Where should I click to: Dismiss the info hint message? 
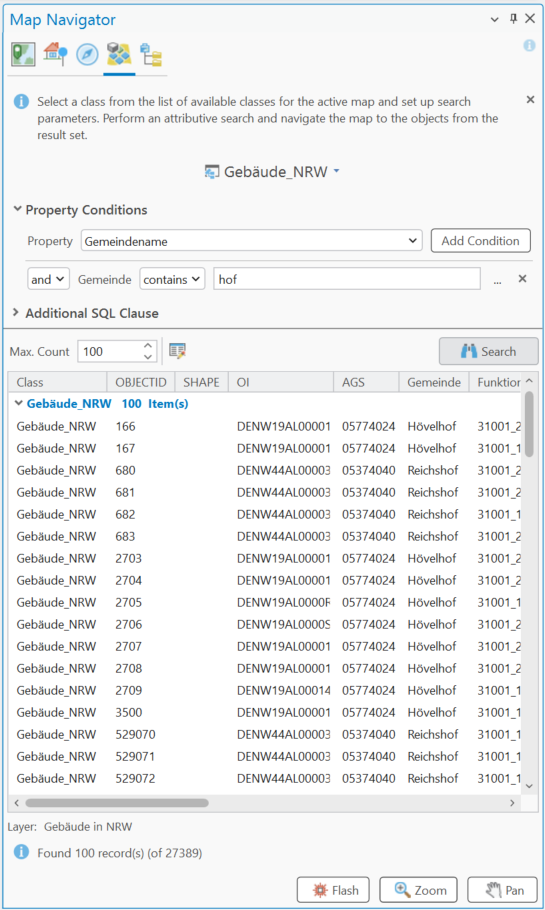(x=530, y=100)
